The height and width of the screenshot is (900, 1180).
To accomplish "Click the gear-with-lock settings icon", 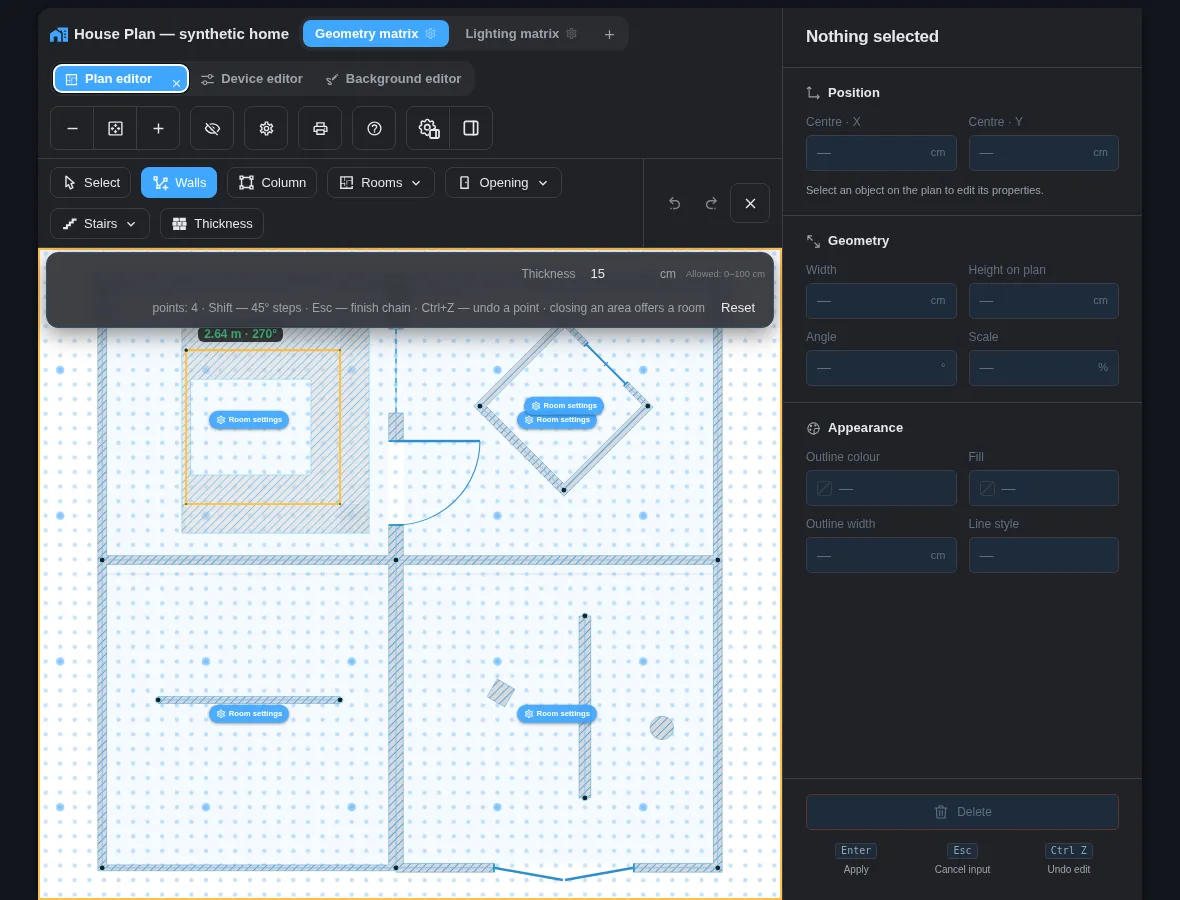I will [x=428, y=129].
